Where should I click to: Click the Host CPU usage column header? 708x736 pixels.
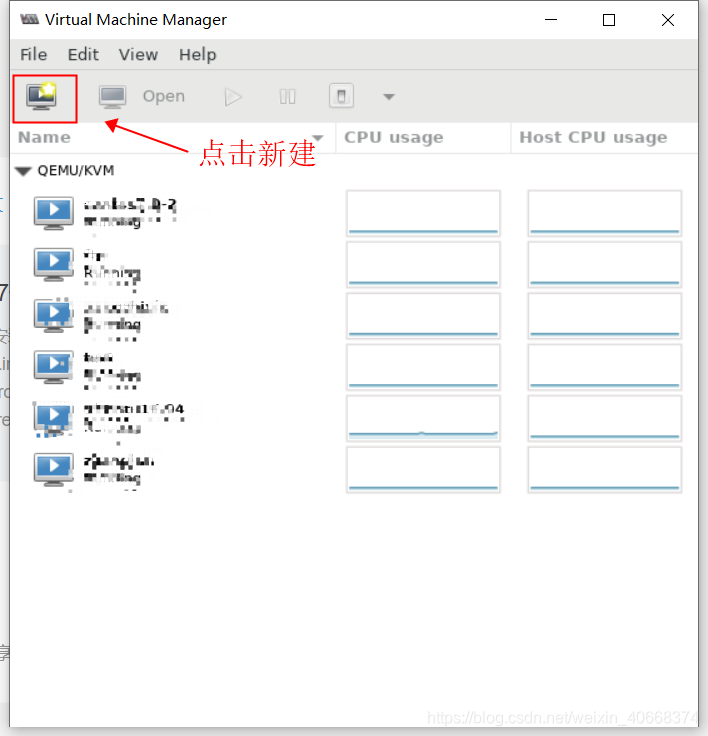coord(604,138)
